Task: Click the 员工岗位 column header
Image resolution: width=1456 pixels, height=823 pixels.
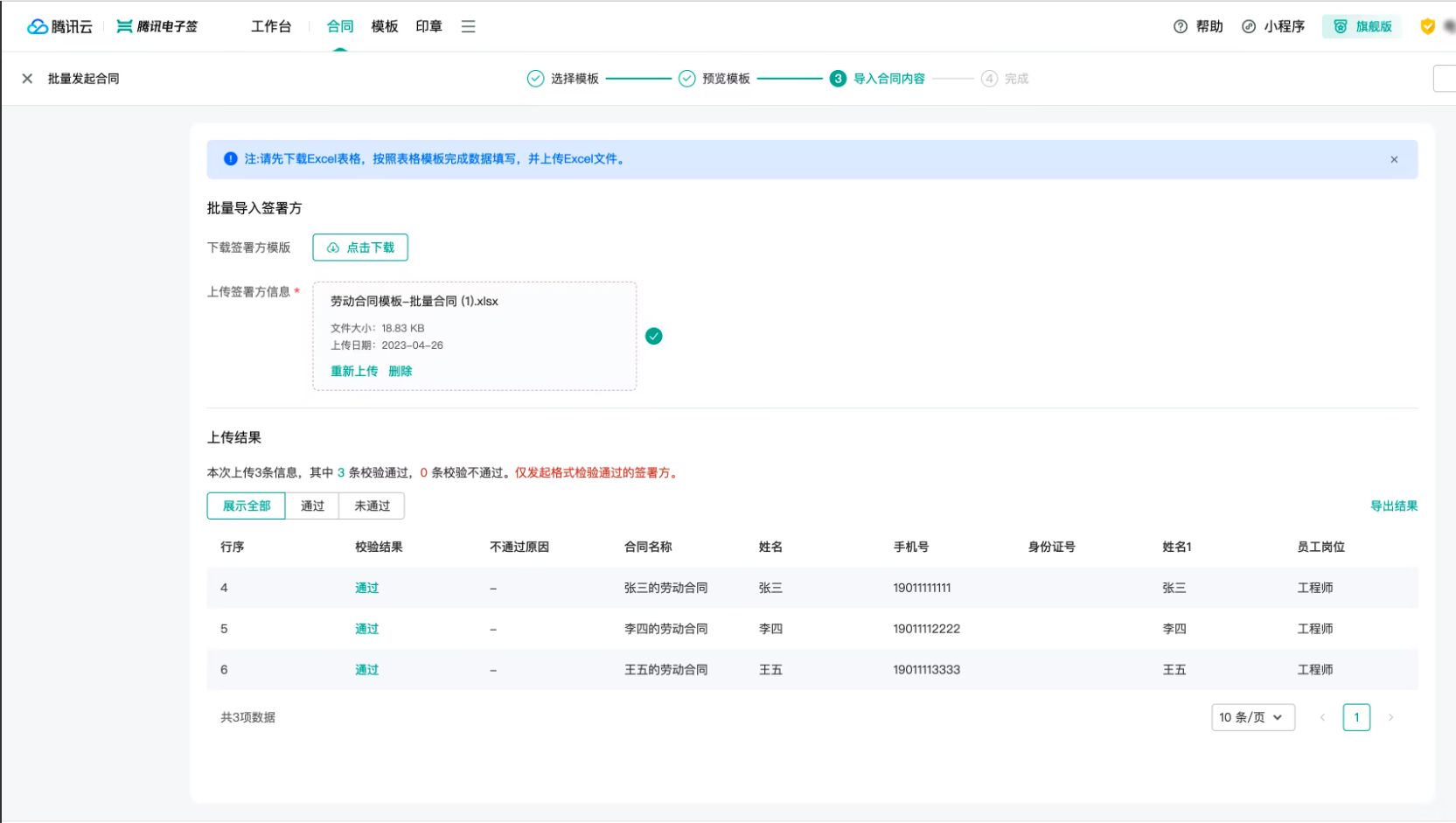Action: coord(1320,547)
